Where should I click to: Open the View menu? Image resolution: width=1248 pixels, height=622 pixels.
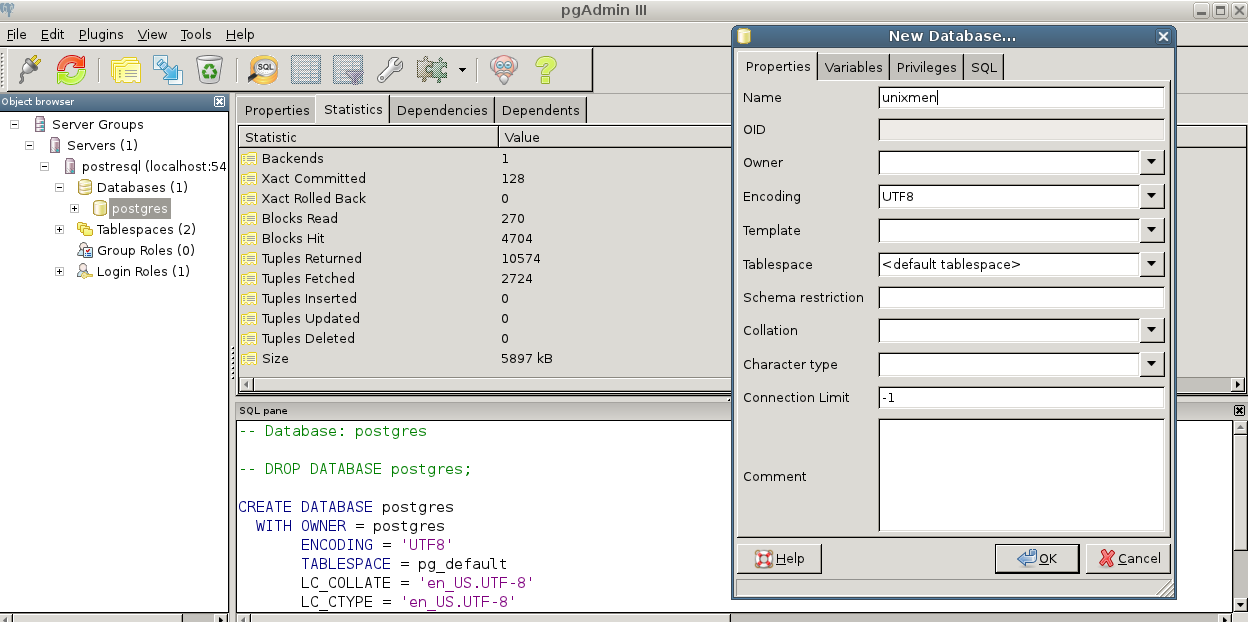click(x=152, y=34)
